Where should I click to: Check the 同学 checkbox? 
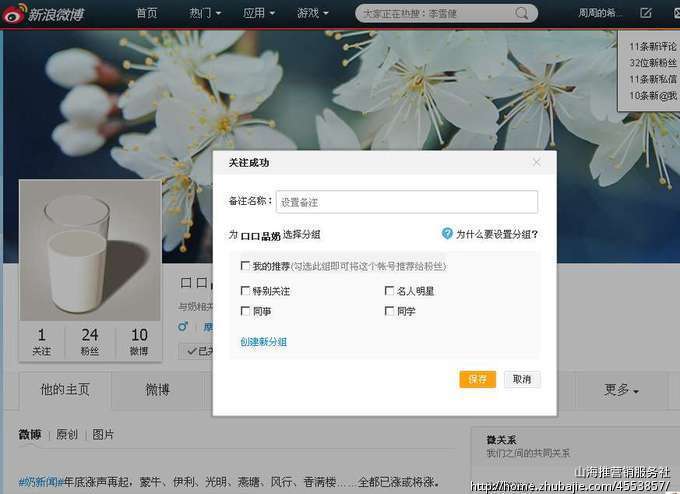(x=389, y=311)
